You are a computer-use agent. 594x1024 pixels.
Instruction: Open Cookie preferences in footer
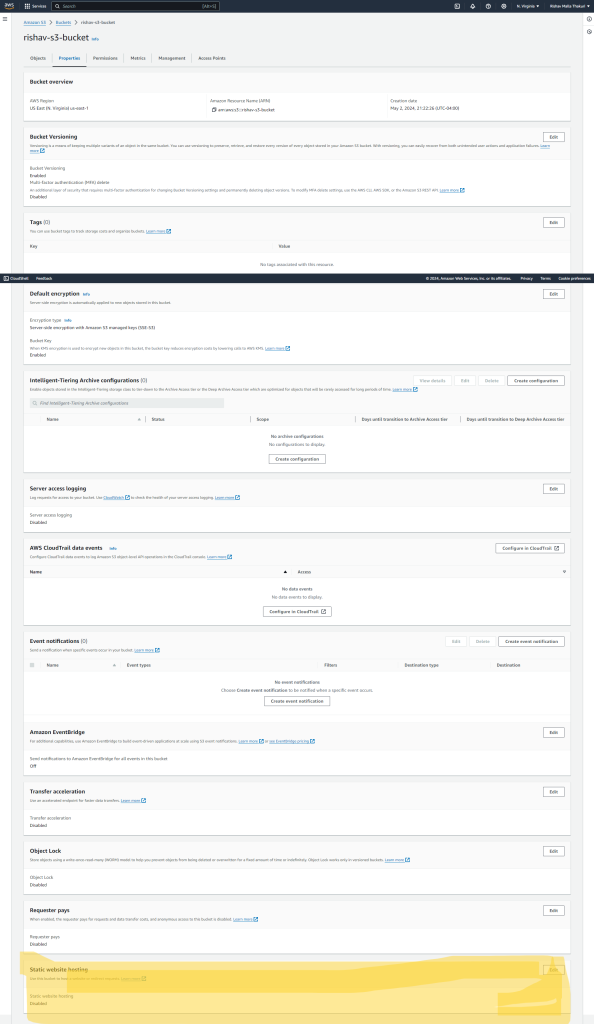(x=574, y=278)
